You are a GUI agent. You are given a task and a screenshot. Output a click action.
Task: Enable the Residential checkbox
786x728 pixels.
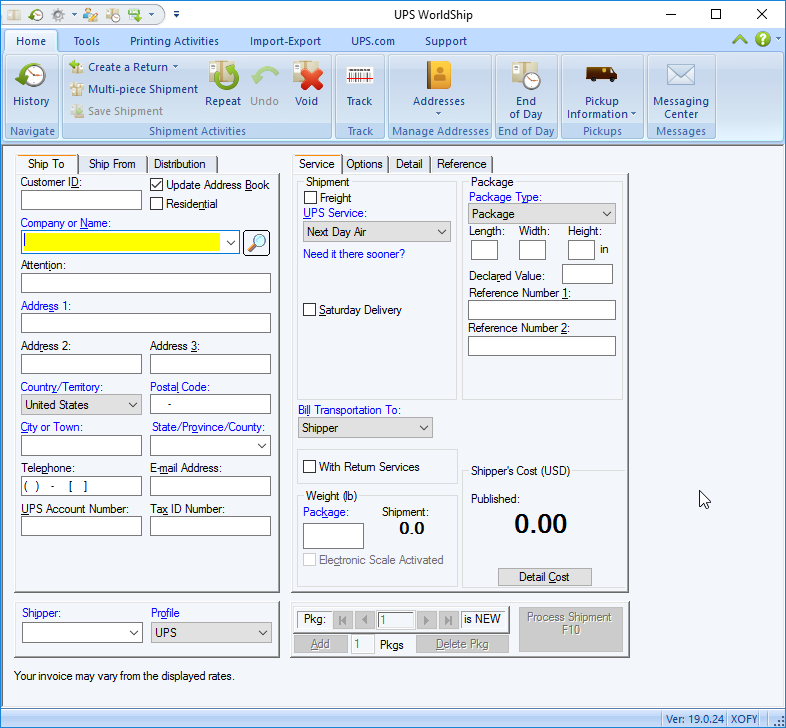tap(156, 204)
